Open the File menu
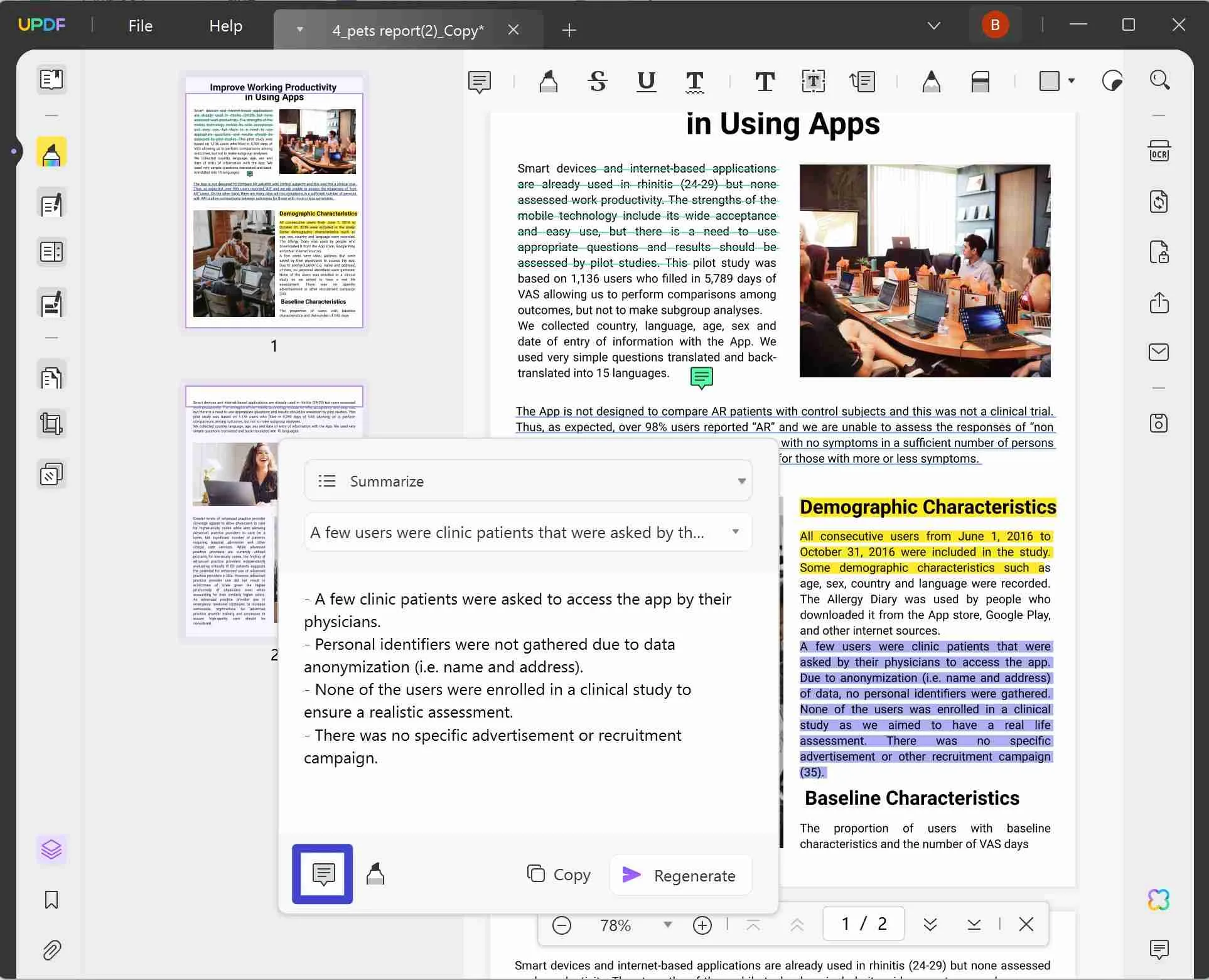The height and width of the screenshot is (980, 1209). 139,26
